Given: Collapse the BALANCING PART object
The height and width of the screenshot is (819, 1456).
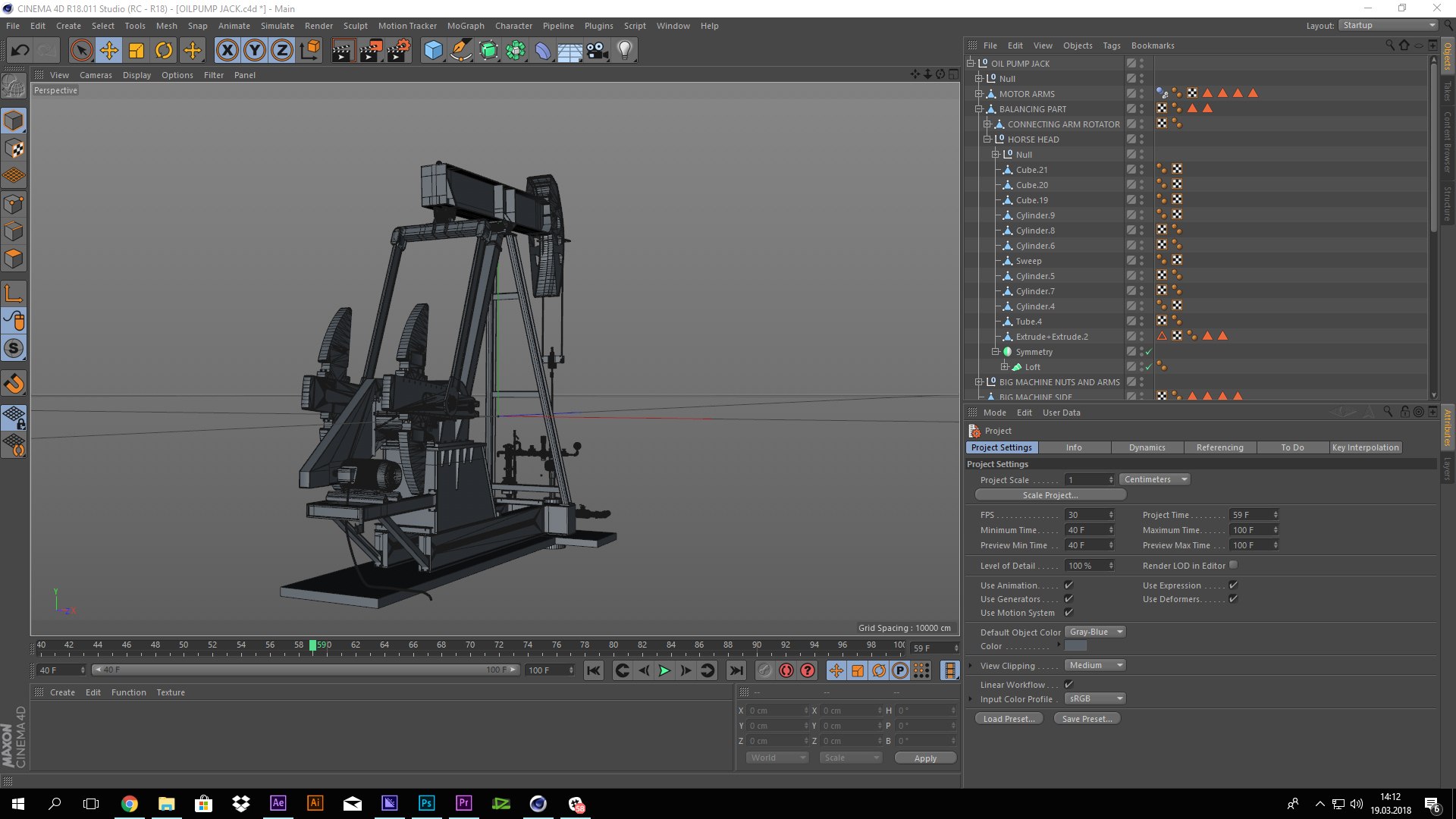Looking at the screenshot, I should (x=979, y=109).
